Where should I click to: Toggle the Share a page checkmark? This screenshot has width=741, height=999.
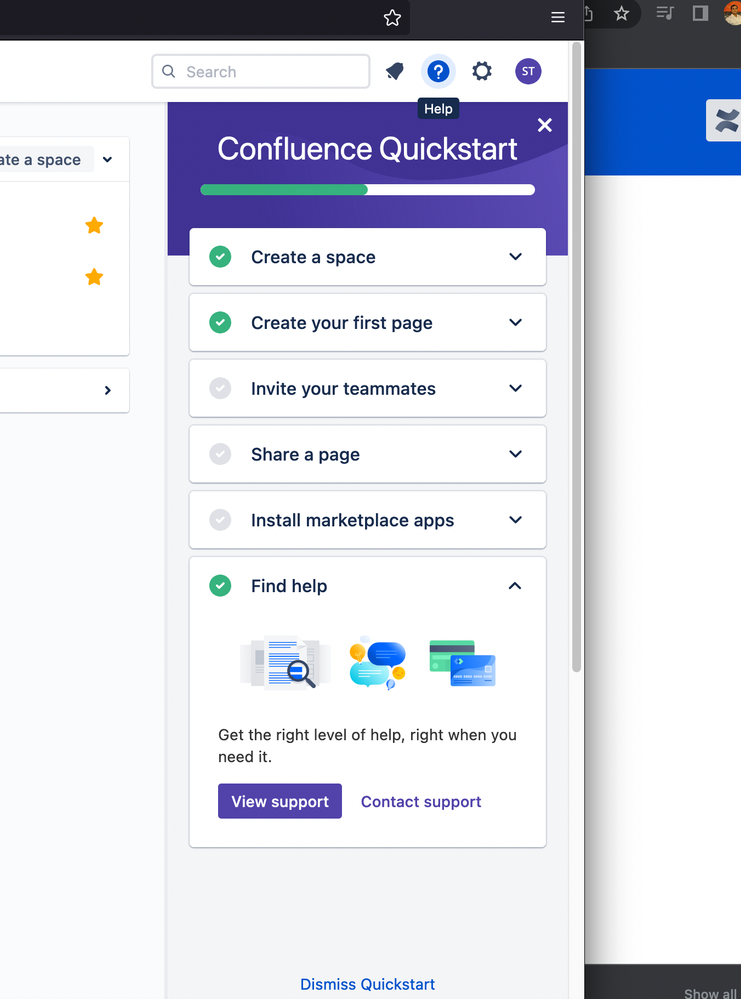[220, 454]
